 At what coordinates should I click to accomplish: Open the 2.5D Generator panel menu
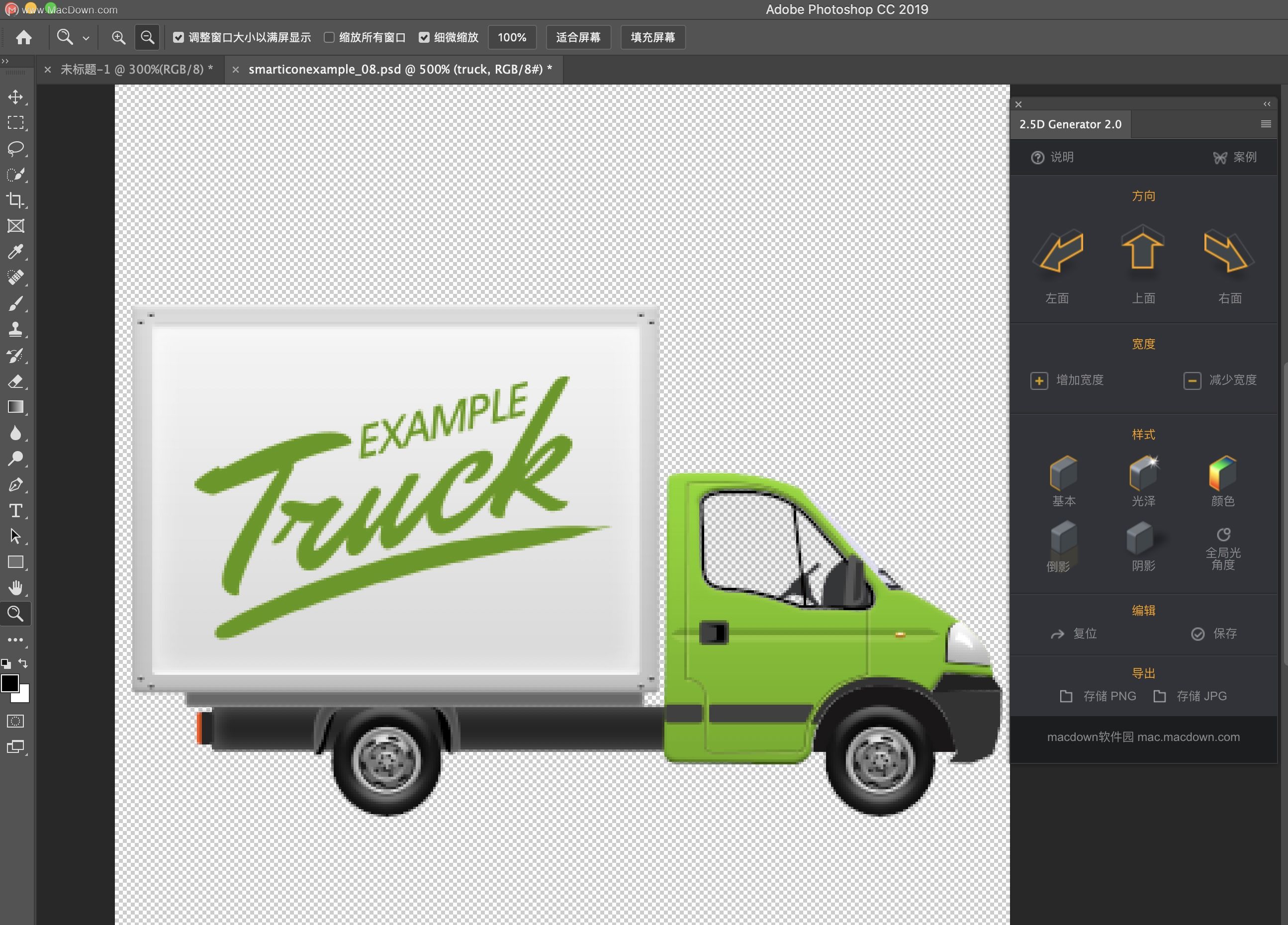(x=1266, y=124)
